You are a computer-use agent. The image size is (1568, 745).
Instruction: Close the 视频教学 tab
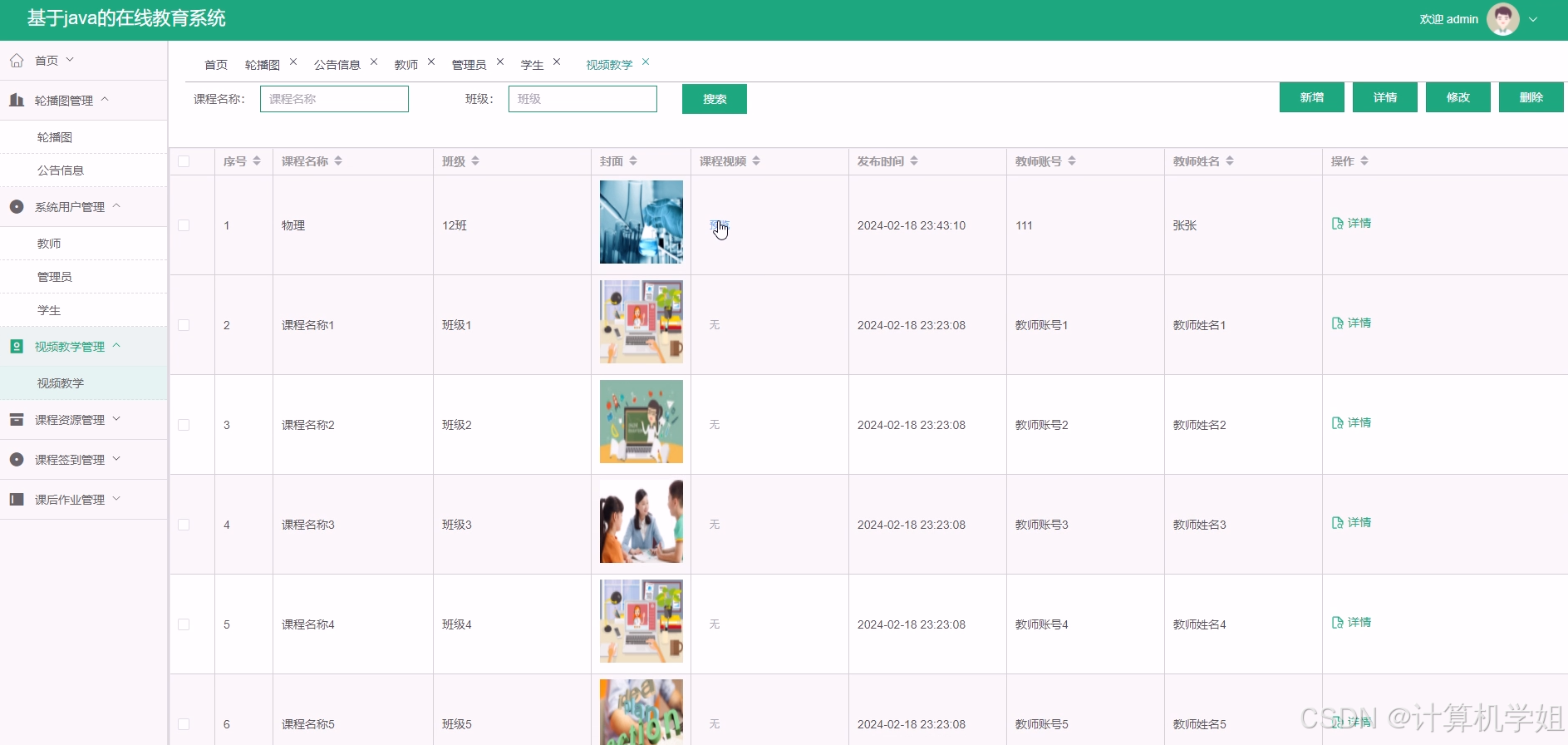(646, 62)
